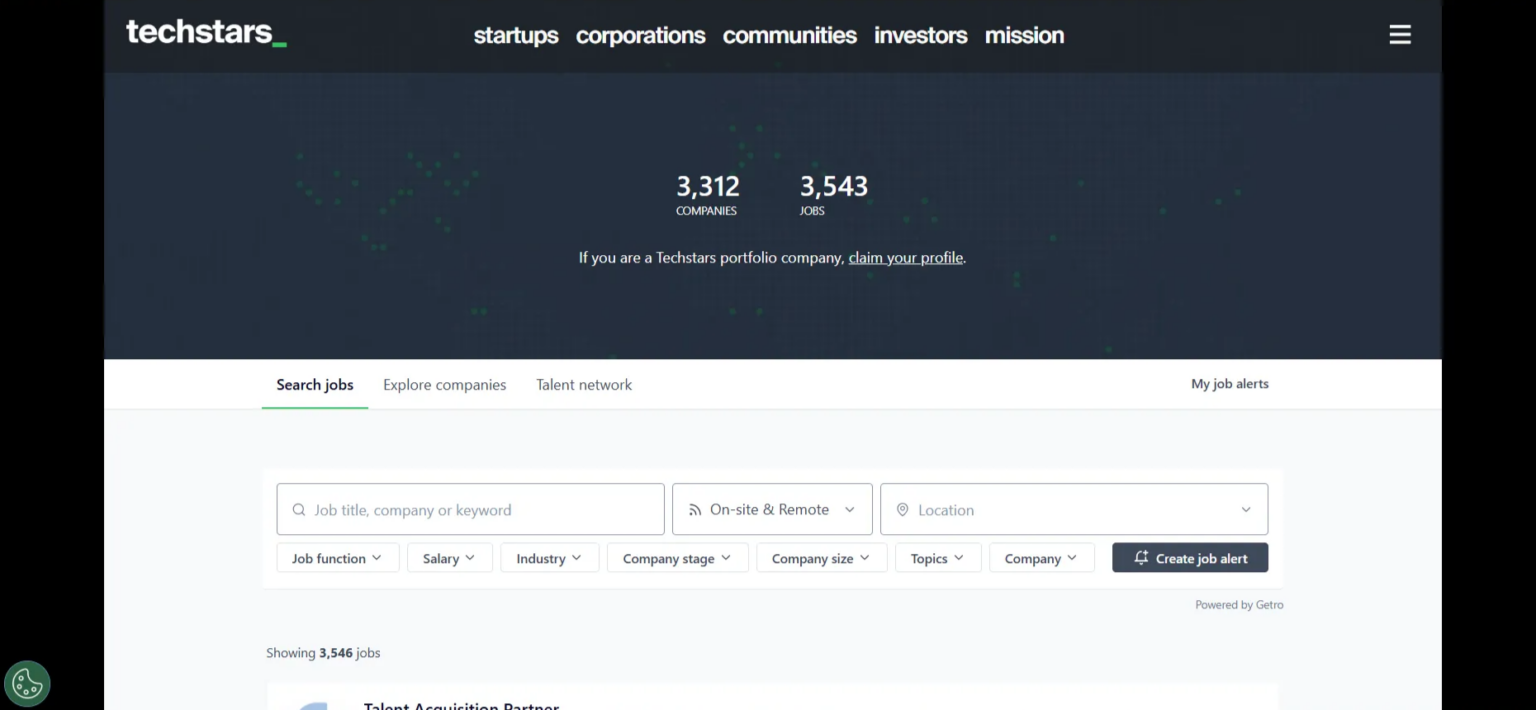The width and height of the screenshot is (1536, 710).
Task: Click the signal icon next to On-site & Remote
Action: pyautogui.click(x=695, y=508)
